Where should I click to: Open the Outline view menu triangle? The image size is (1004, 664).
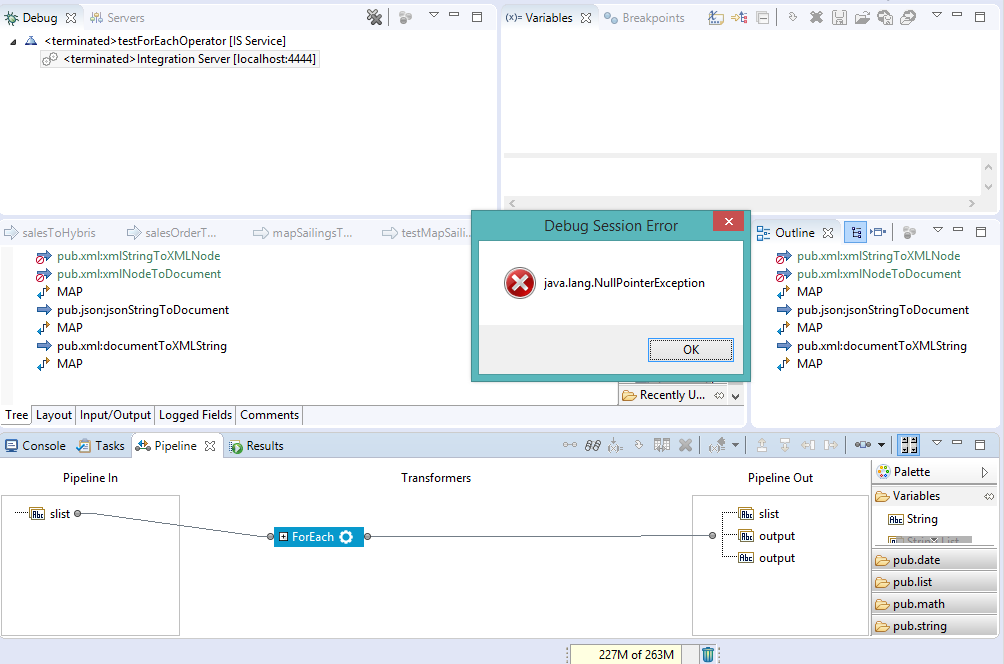click(937, 229)
